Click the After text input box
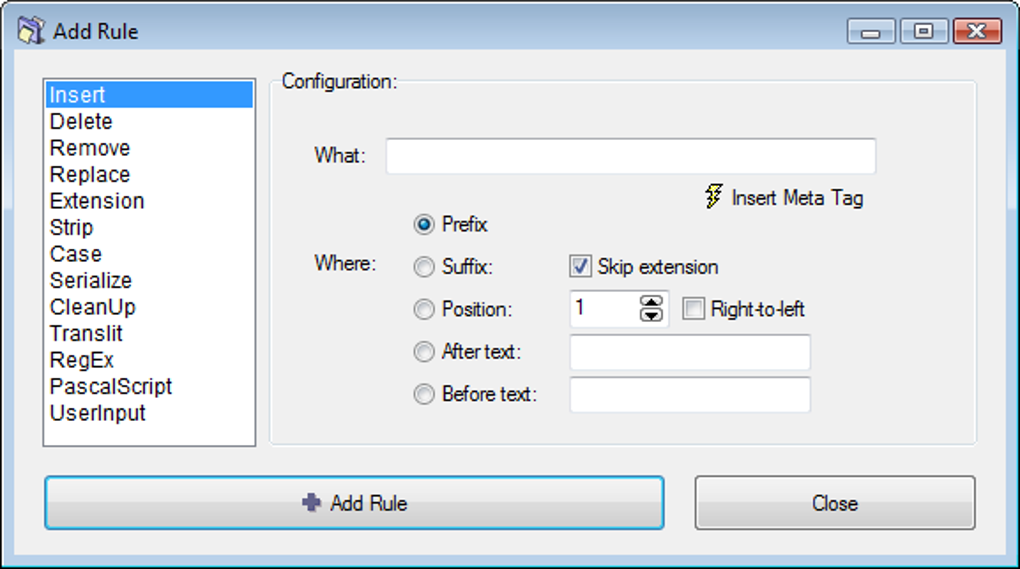 (x=689, y=352)
